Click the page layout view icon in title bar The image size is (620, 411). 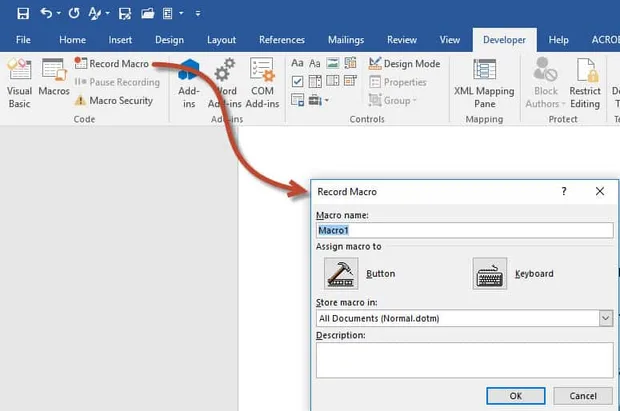pyautogui.click(x=168, y=14)
